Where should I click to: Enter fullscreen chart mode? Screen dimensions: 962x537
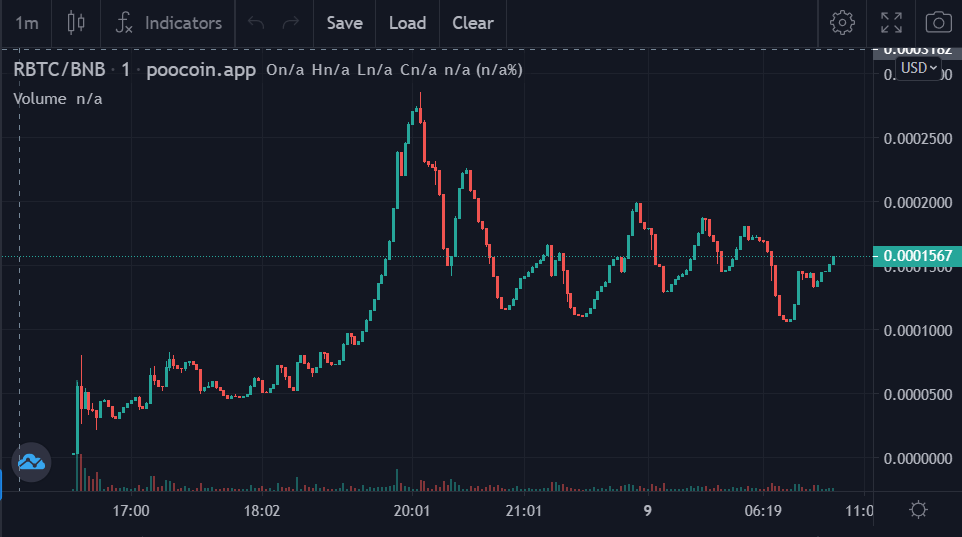[x=891, y=23]
